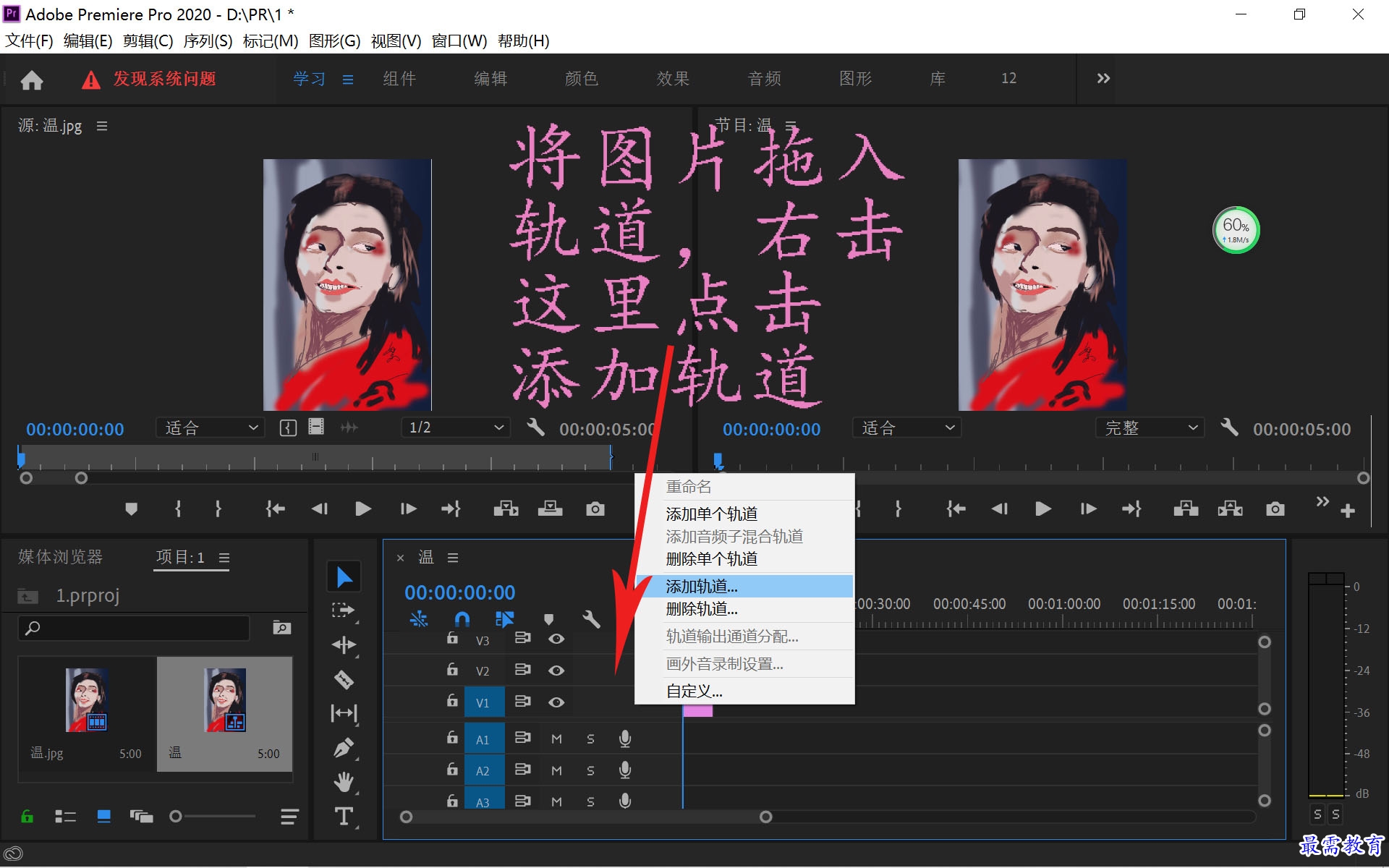Click timeline horizontal zoom scrollbar

pos(586,817)
